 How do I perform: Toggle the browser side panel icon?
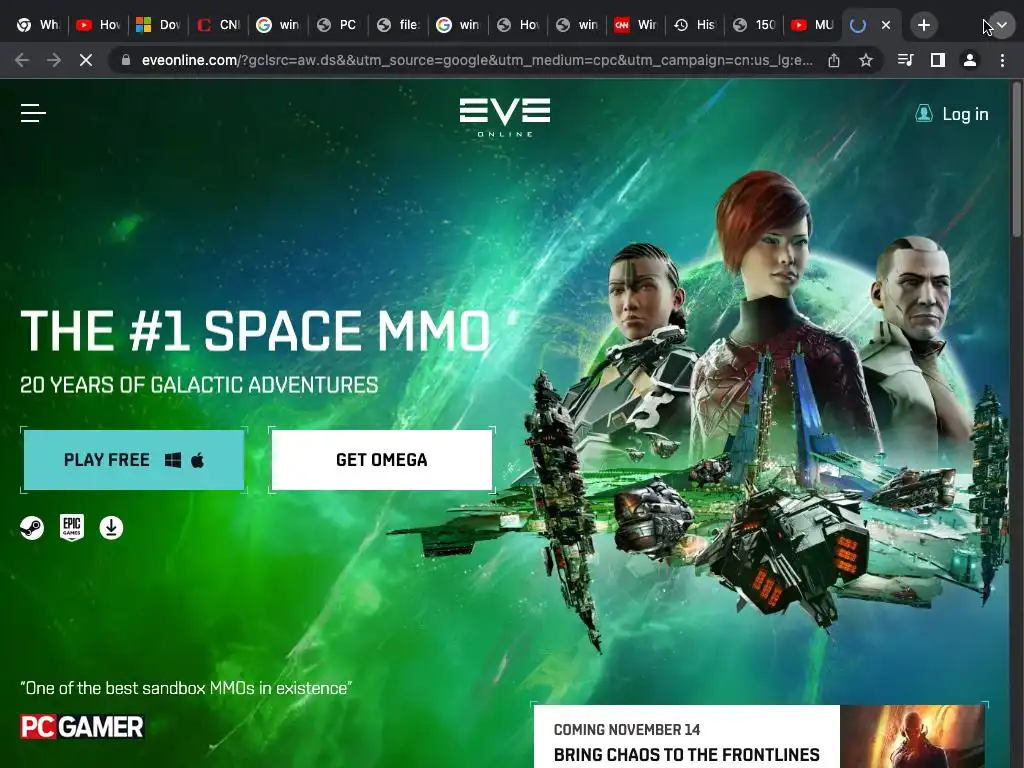[x=938, y=60]
